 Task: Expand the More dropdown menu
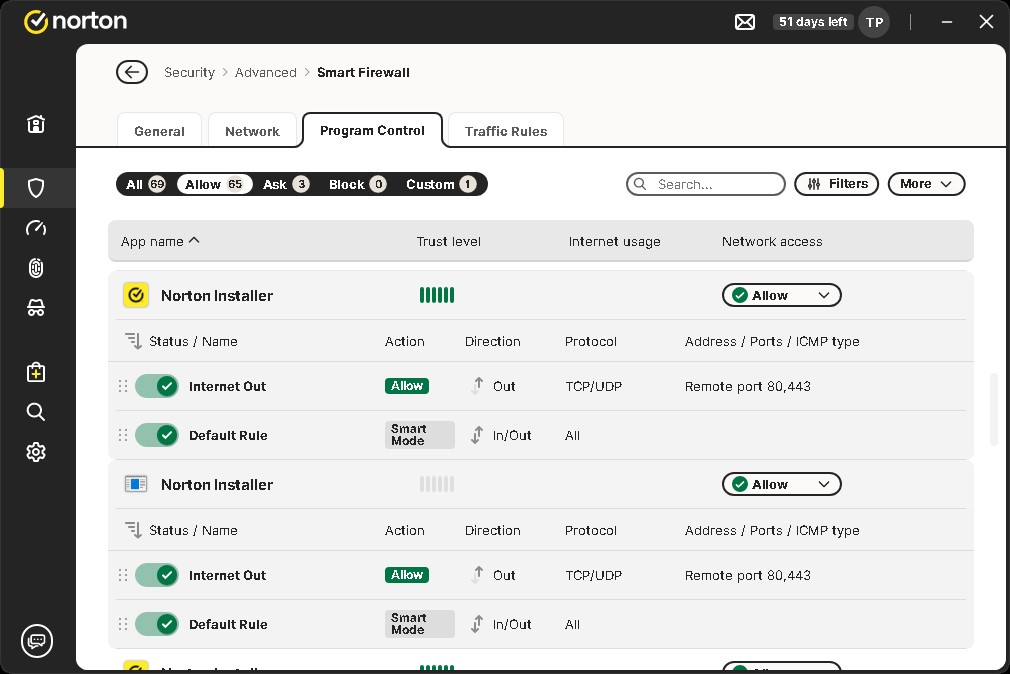pos(926,184)
